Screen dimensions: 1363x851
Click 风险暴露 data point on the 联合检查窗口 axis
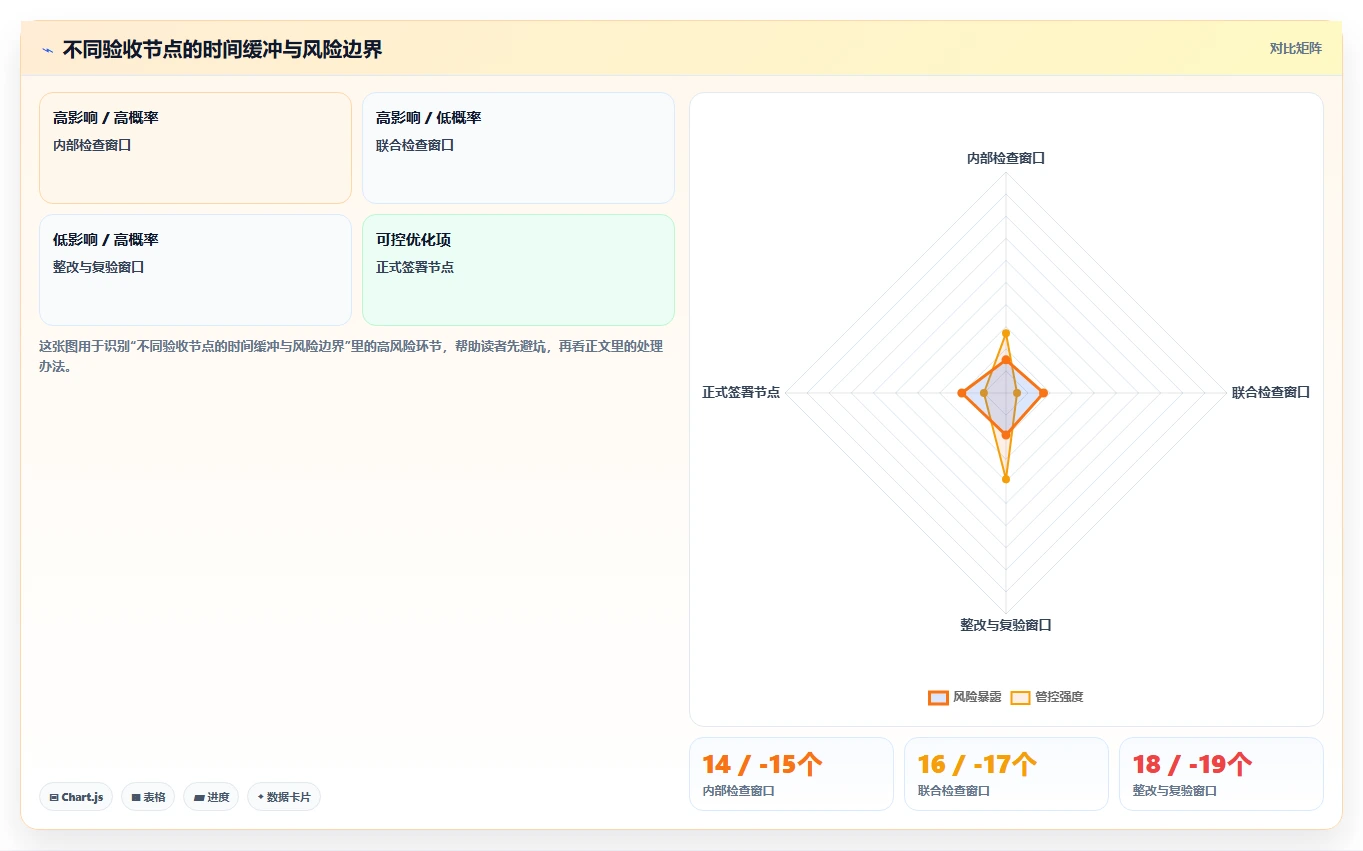click(1043, 393)
